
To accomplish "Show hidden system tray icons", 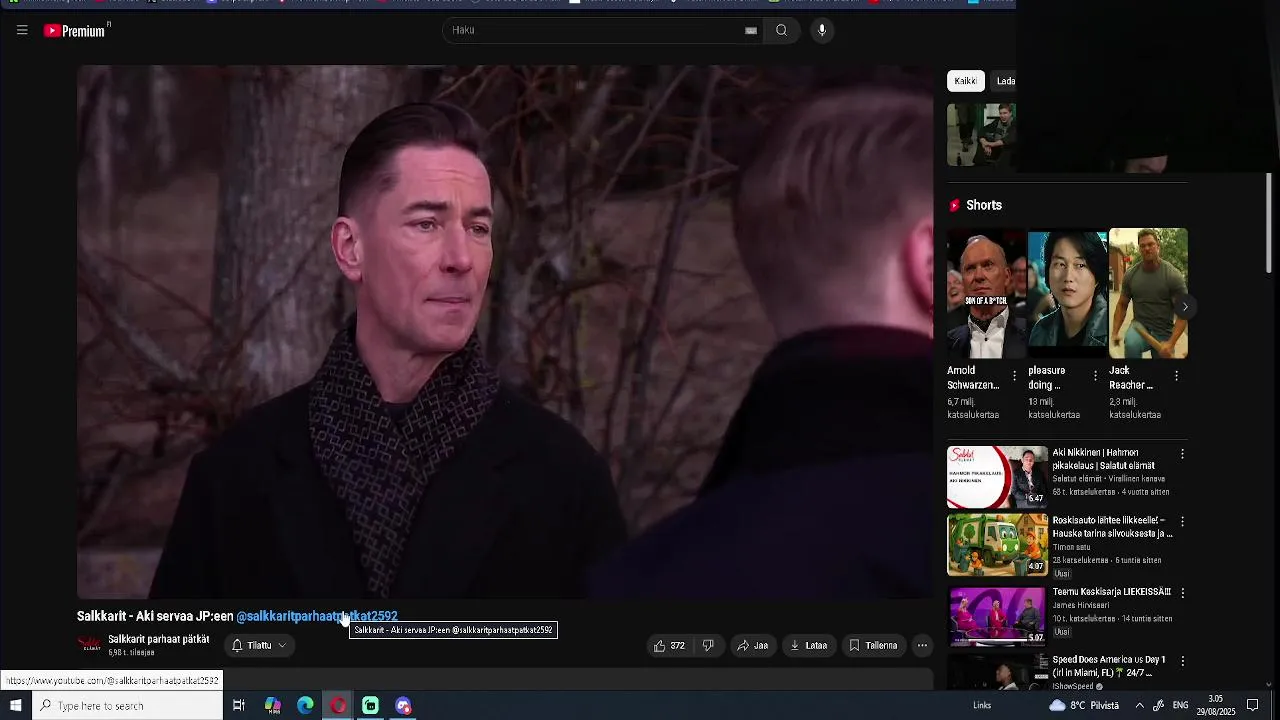I will (1139, 706).
